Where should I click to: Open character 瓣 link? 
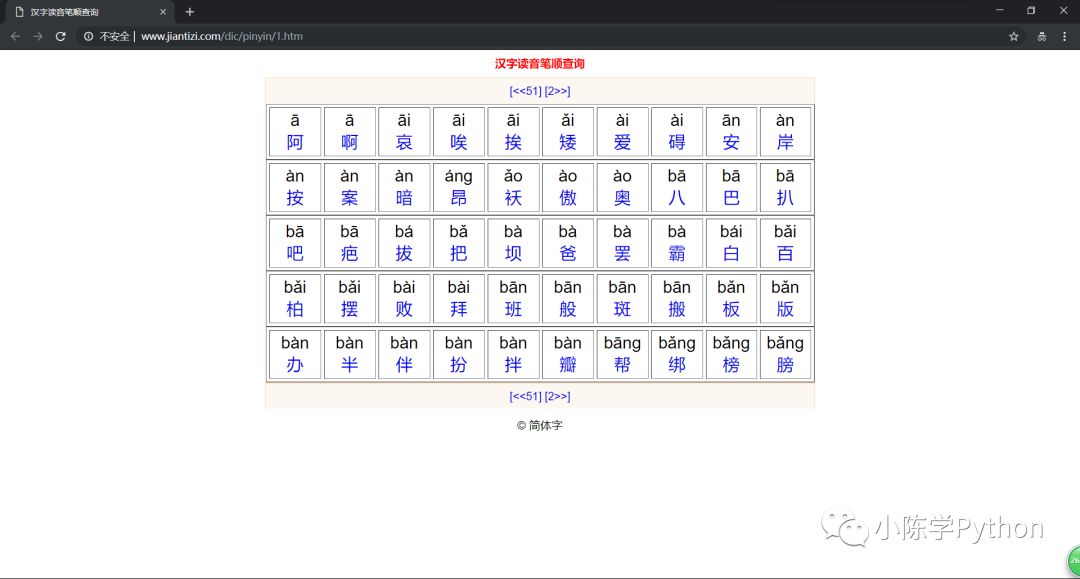tap(568, 366)
